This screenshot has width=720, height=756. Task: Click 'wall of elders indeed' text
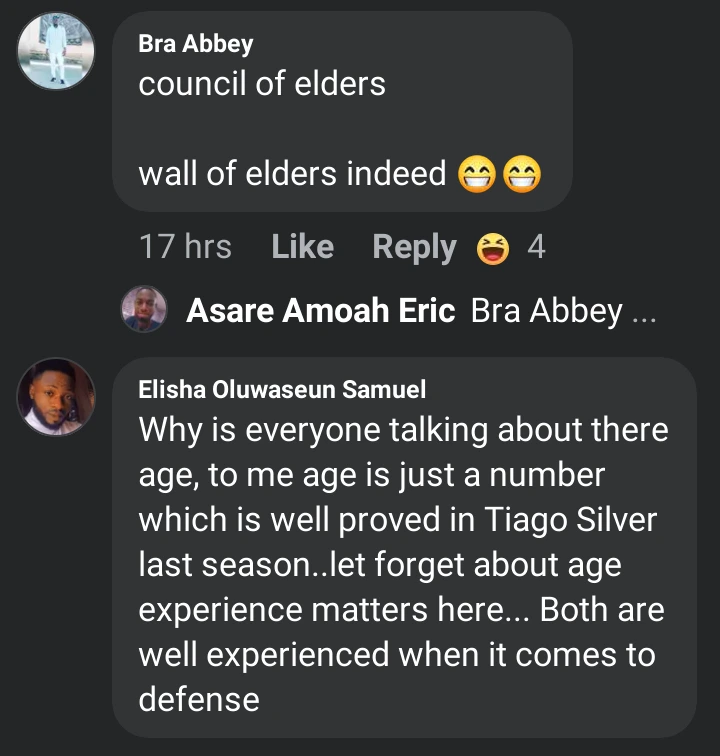292,174
